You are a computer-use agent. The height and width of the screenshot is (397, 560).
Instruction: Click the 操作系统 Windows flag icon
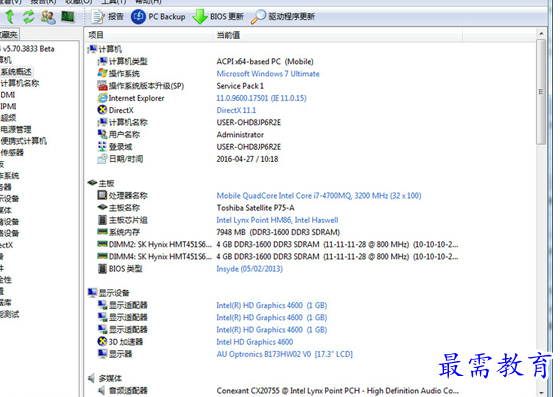click(x=102, y=73)
